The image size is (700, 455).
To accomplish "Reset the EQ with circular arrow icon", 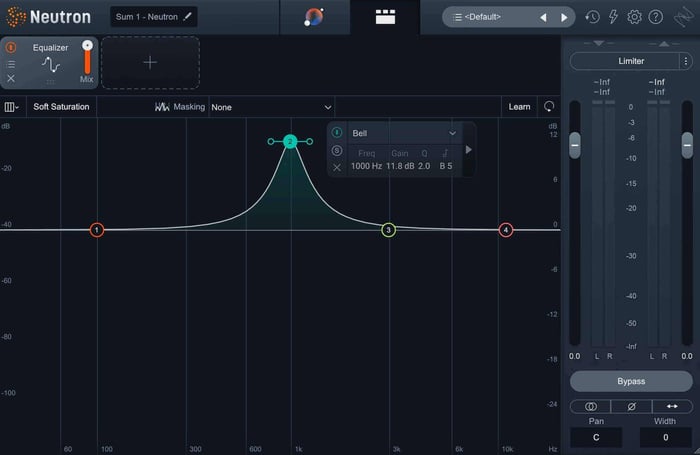I will [x=549, y=106].
